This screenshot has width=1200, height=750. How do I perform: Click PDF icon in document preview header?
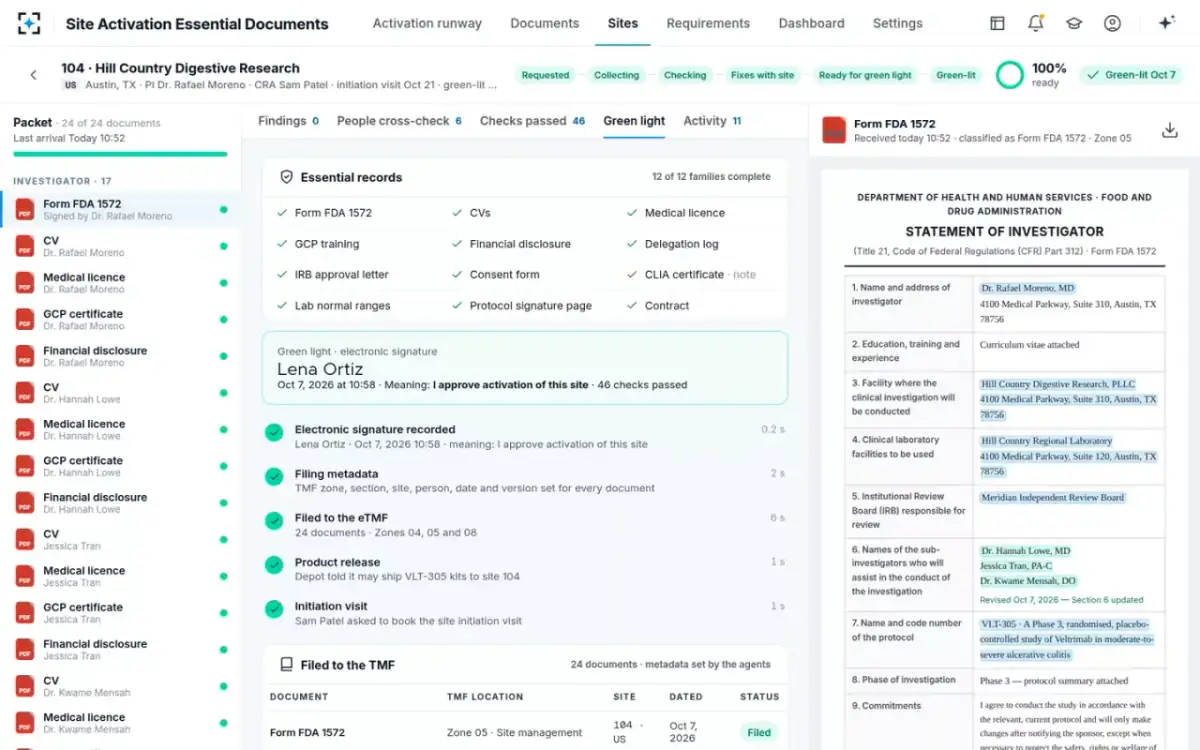pos(834,130)
